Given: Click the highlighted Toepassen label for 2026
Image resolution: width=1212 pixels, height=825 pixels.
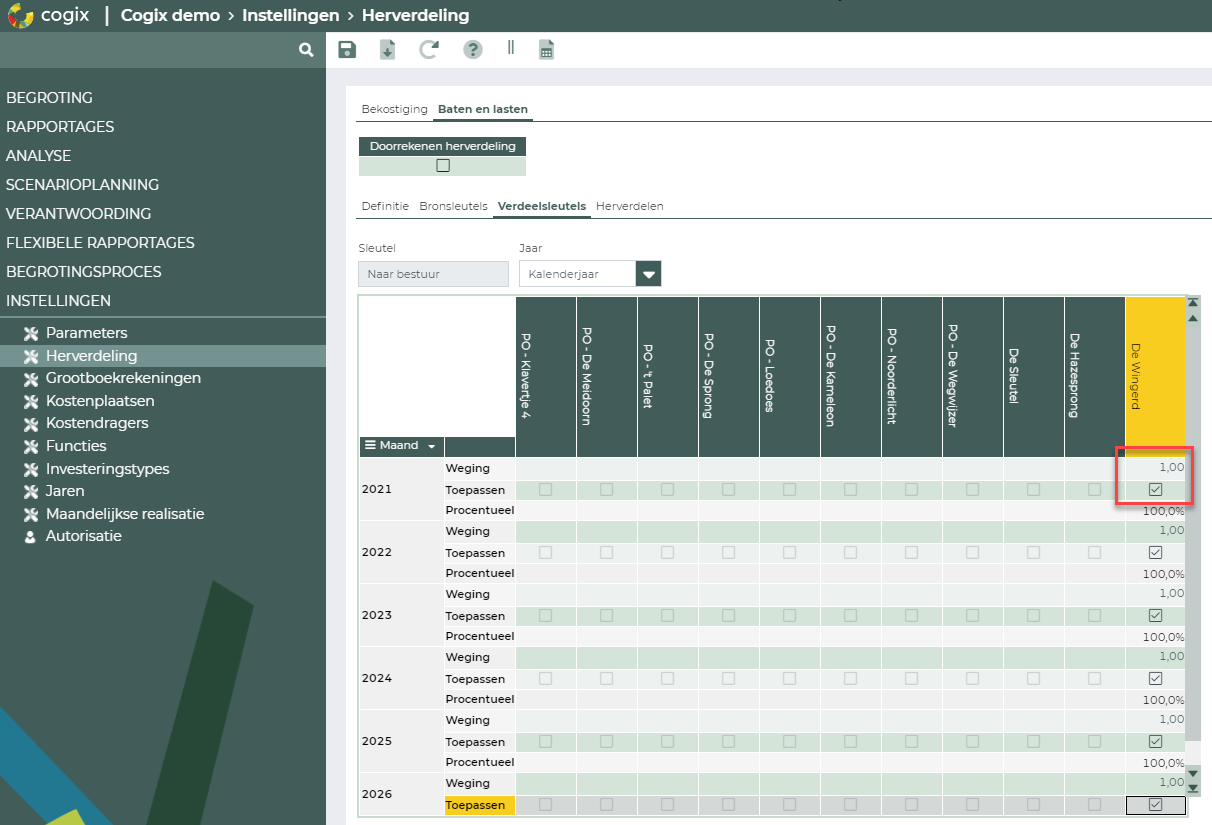Looking at the screenshot, I should click(x=480, y=805).
